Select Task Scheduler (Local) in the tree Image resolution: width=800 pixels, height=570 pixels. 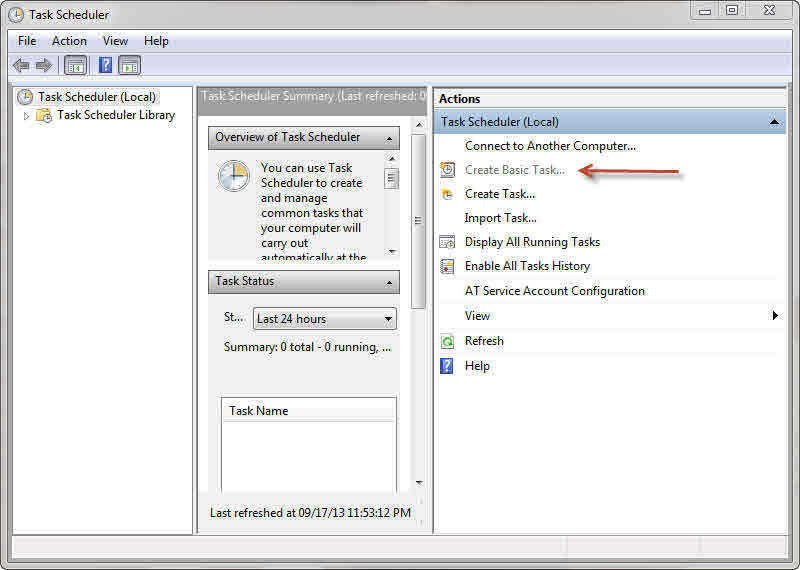click(x=97, y=97)
